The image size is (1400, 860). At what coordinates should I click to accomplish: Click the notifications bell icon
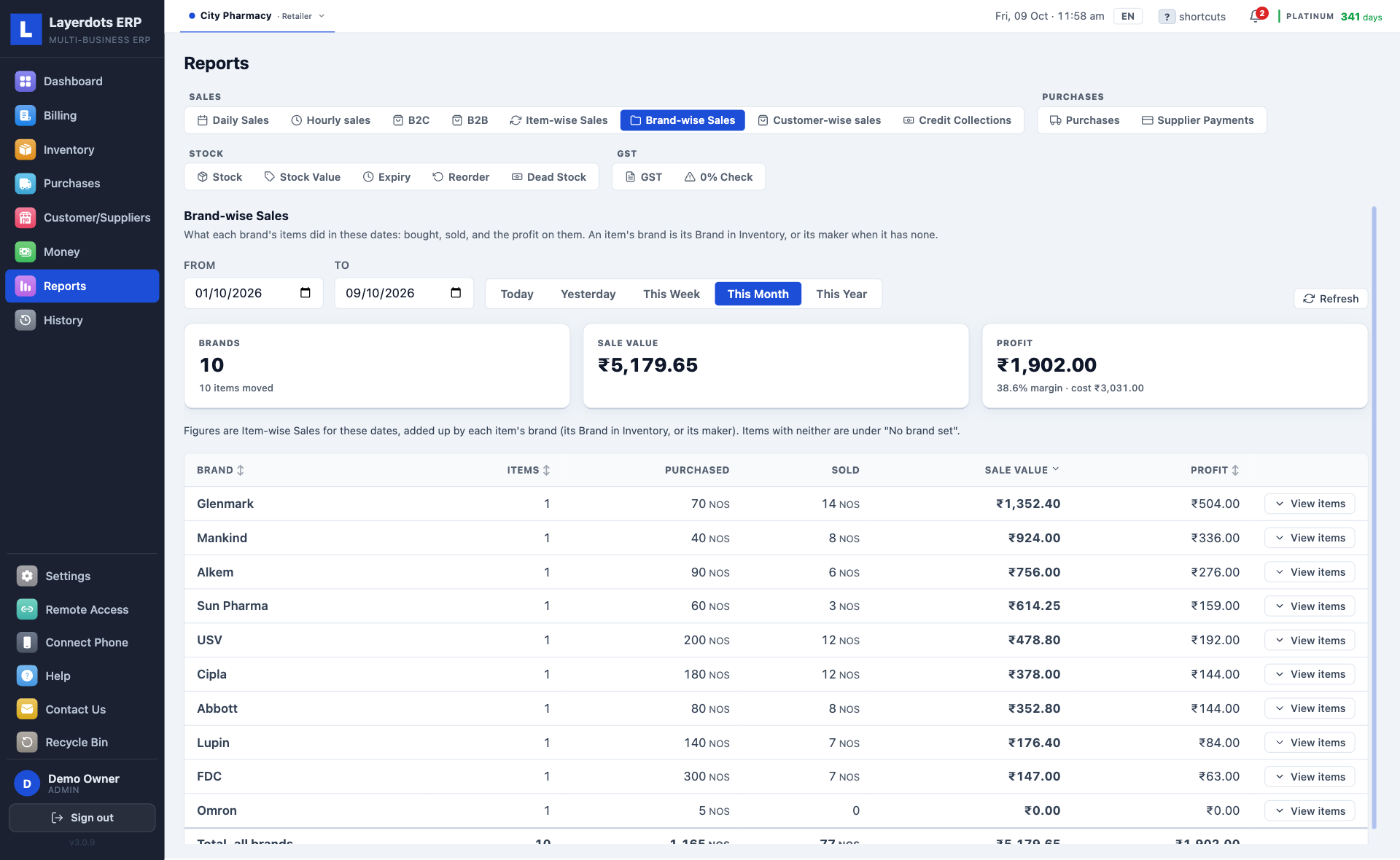(1255, 16)
